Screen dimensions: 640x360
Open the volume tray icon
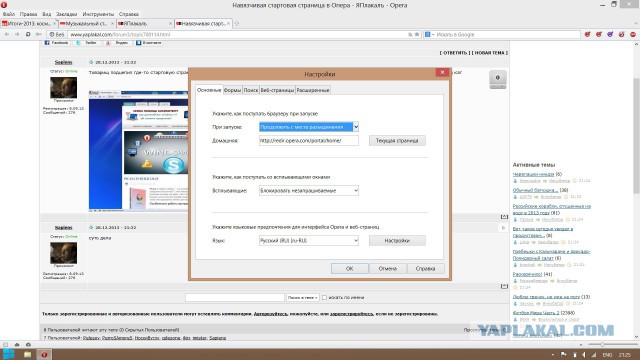[584, 355]
